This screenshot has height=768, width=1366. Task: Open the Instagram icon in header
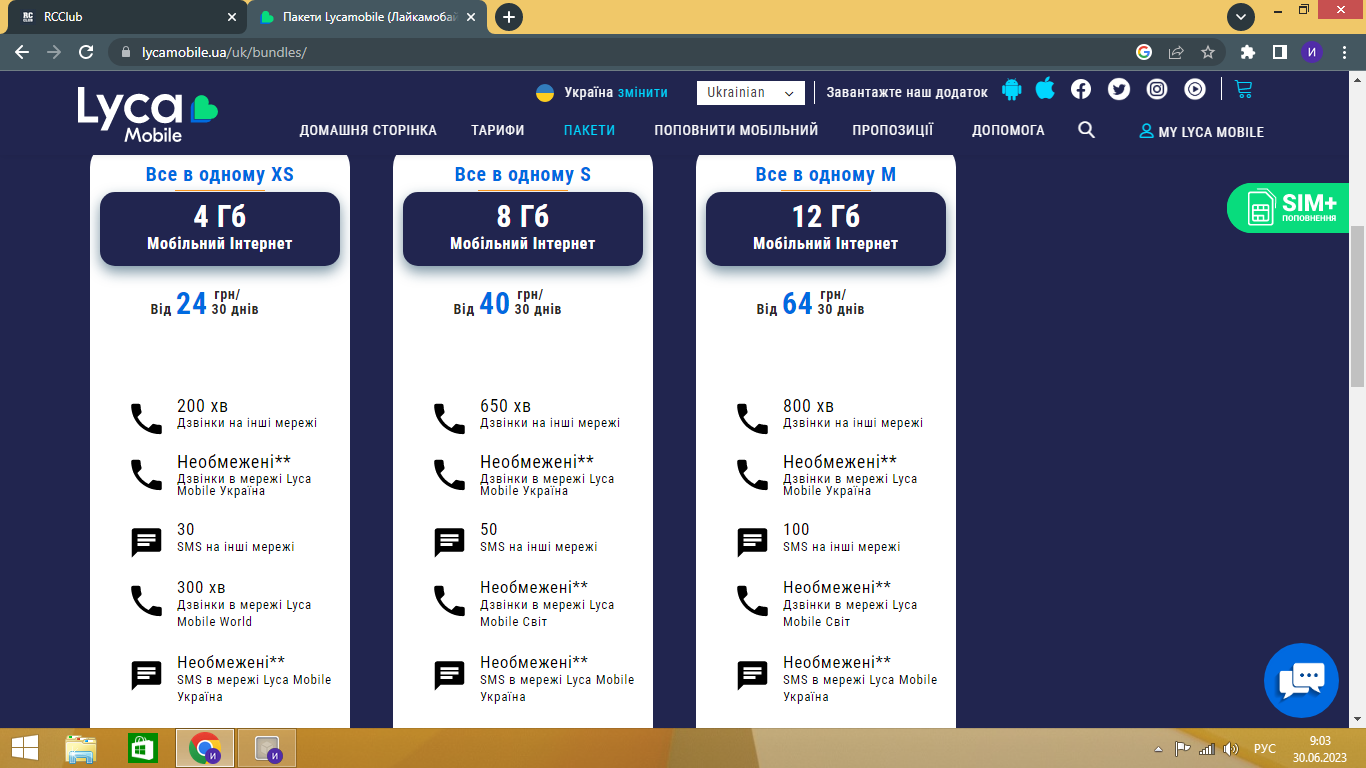(1157, 89)
